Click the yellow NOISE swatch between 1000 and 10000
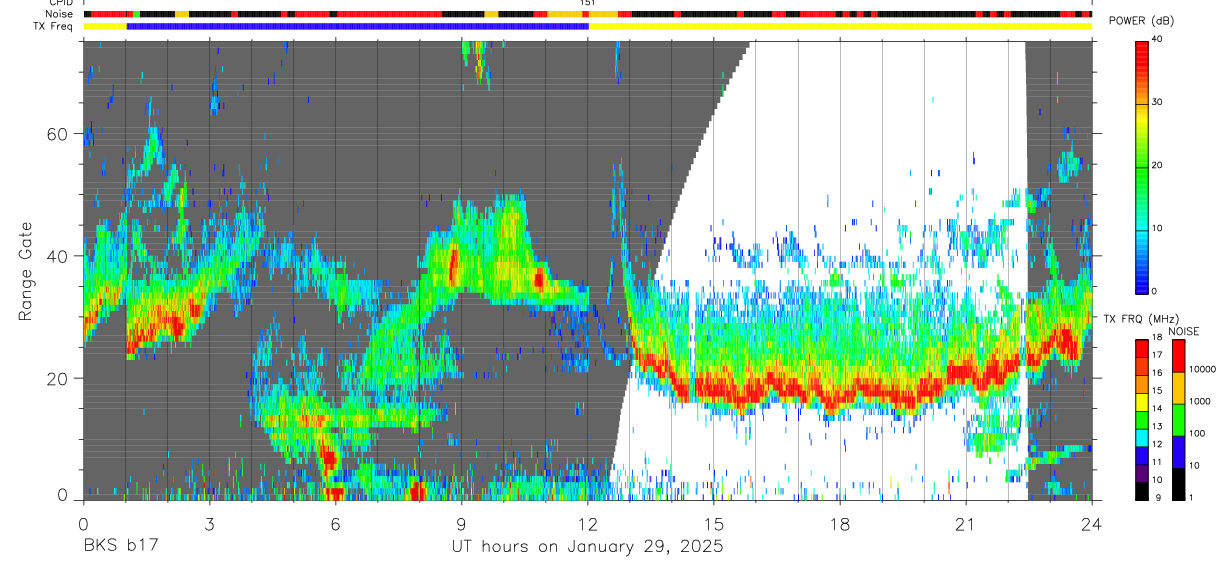The height and width of the screenshot is (567, 1228). [x=1179, y=387]
